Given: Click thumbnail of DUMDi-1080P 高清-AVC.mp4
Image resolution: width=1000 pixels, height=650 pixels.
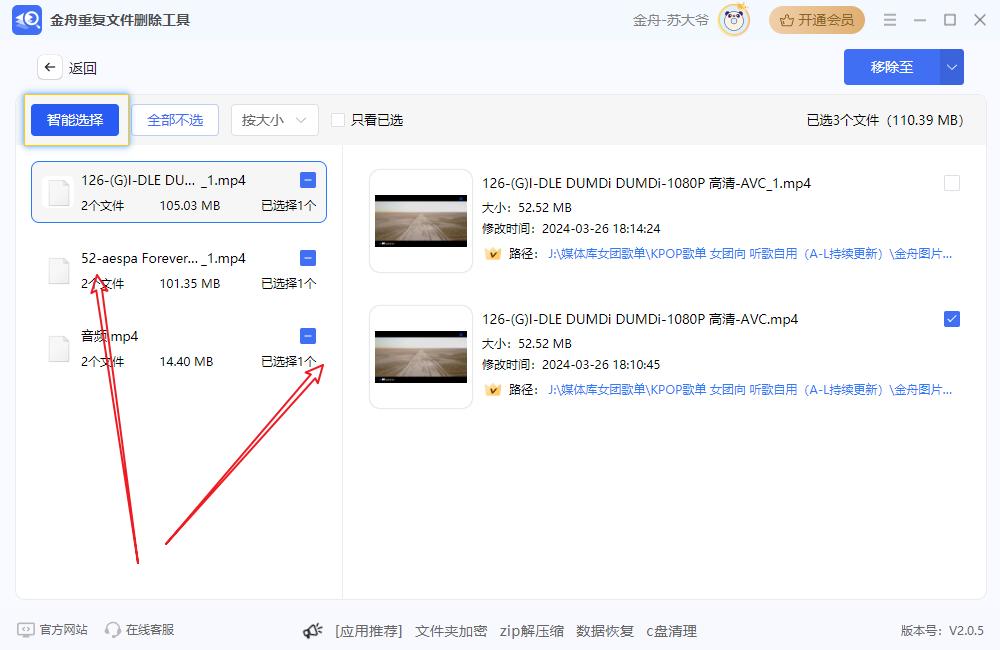Looking at the screenshot, I should (421, 357).
